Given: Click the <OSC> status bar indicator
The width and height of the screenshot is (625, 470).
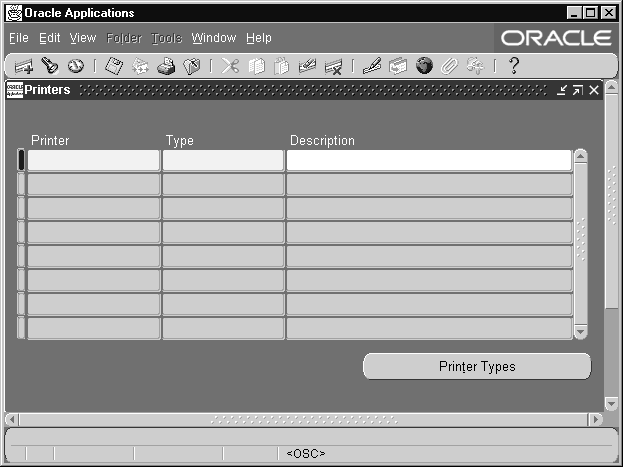Looking at the screenshot, I should [x=306, y=454].
